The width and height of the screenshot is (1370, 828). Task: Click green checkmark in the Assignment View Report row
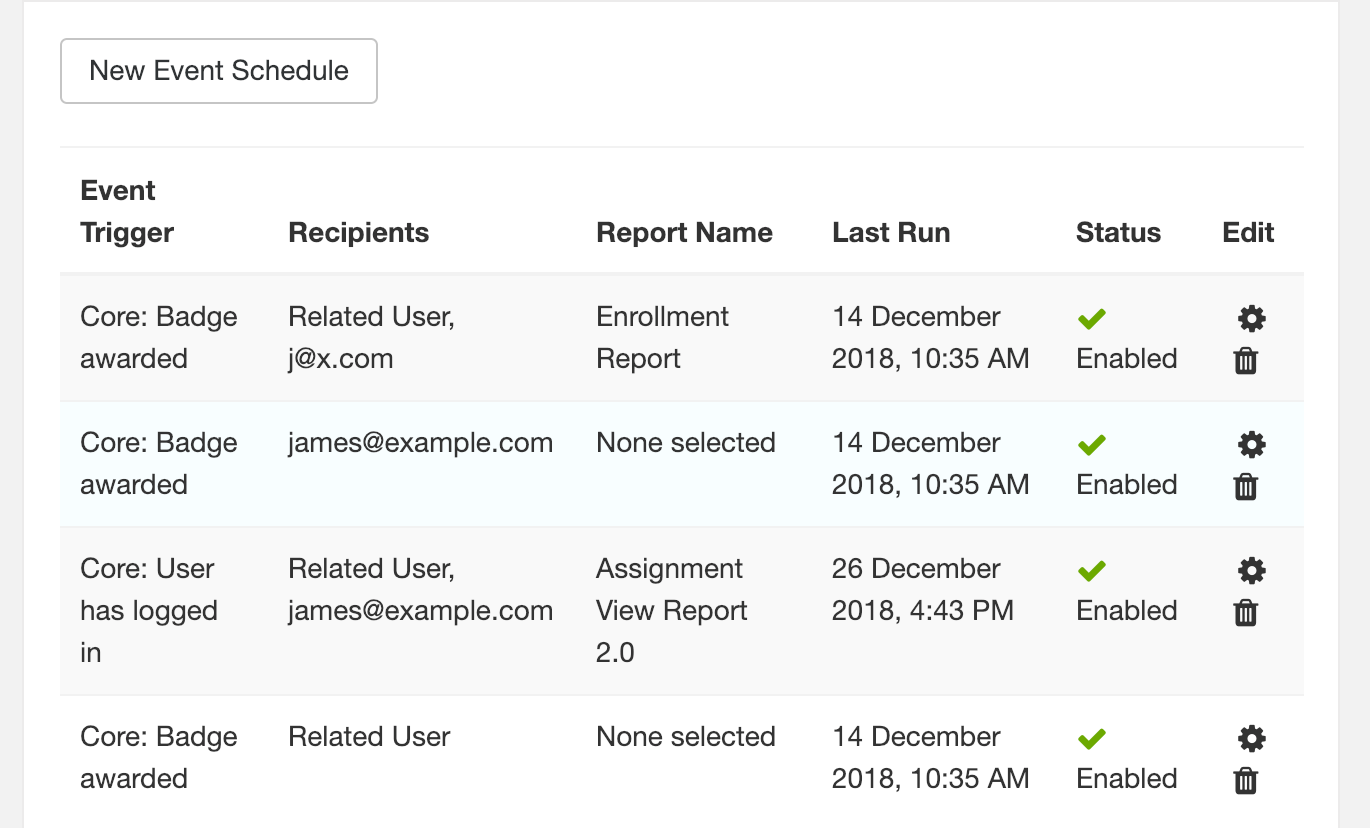click(x=1091, y=571)
